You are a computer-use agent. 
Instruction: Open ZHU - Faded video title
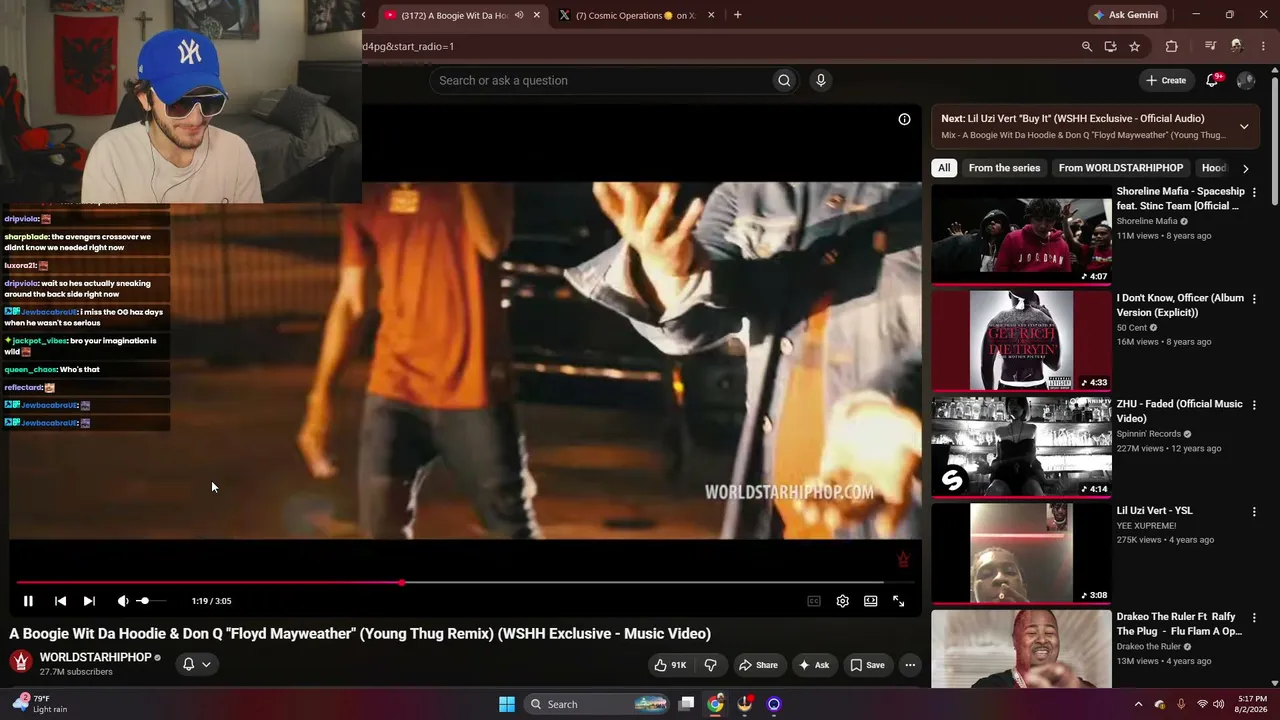1180,411
